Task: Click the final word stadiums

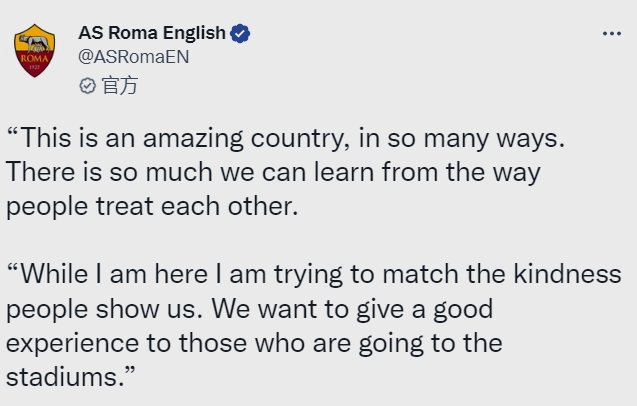Action: click(x=70, y=377)
